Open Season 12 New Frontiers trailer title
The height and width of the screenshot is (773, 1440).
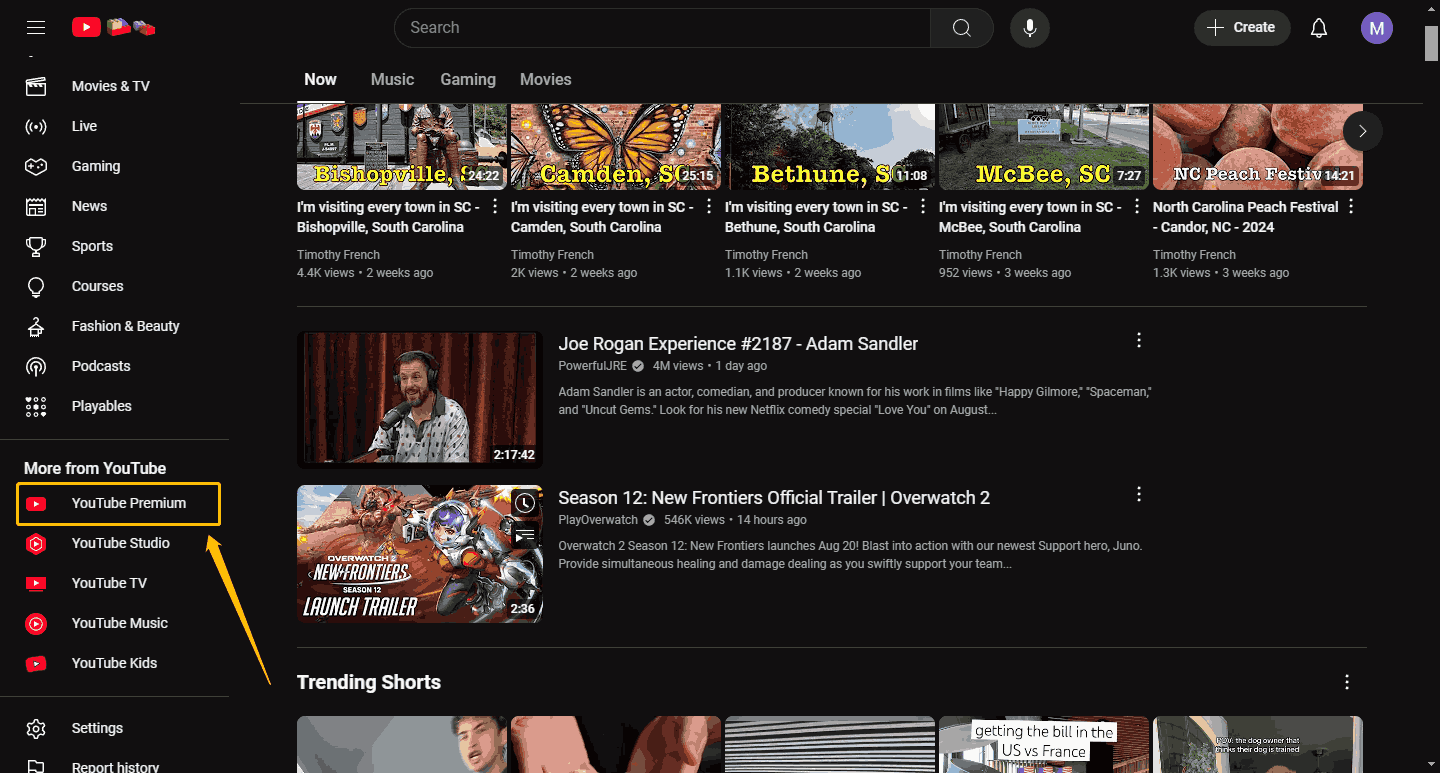tap(774, 498)
